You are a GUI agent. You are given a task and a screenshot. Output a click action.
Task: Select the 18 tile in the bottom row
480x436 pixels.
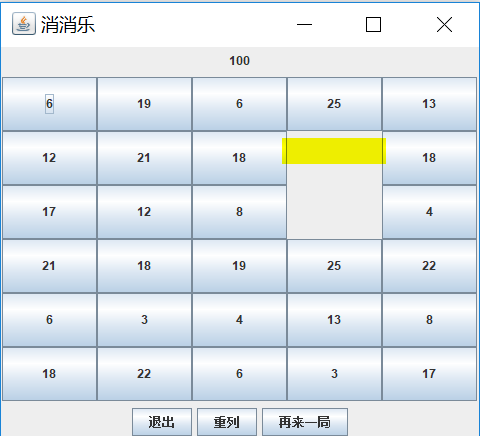point(49,374)
